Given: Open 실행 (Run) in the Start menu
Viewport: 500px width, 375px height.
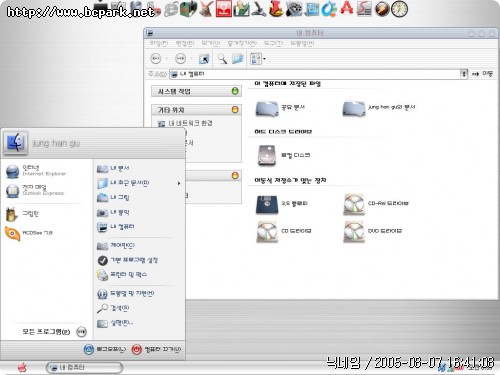Looking at the screenshot, I should [x=115, y=323].
